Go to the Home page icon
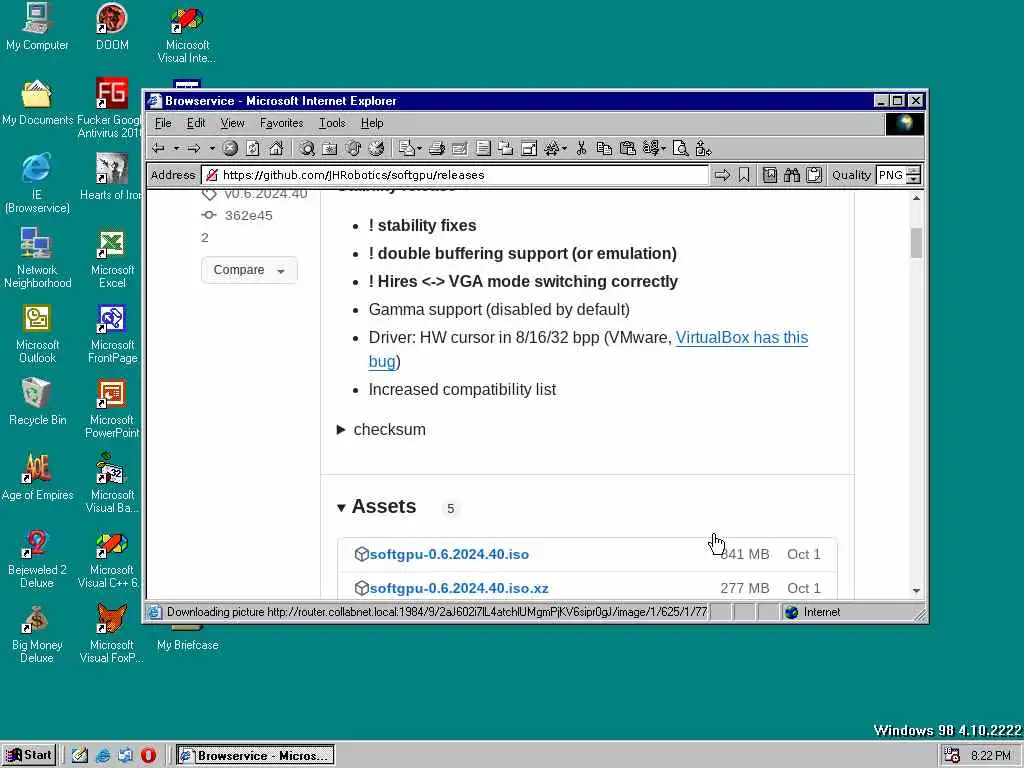1024x768 pixels. [x=276, y=149]
